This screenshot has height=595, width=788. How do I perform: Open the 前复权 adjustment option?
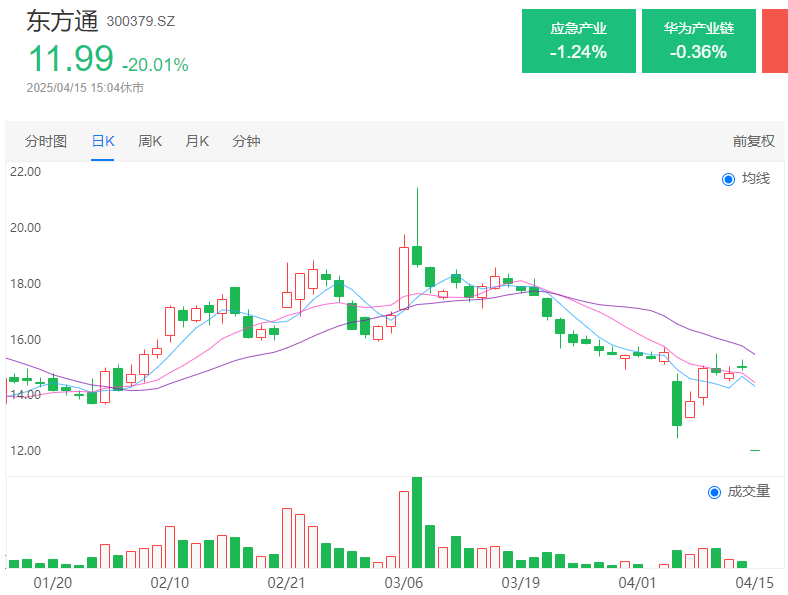click(753, 141)
